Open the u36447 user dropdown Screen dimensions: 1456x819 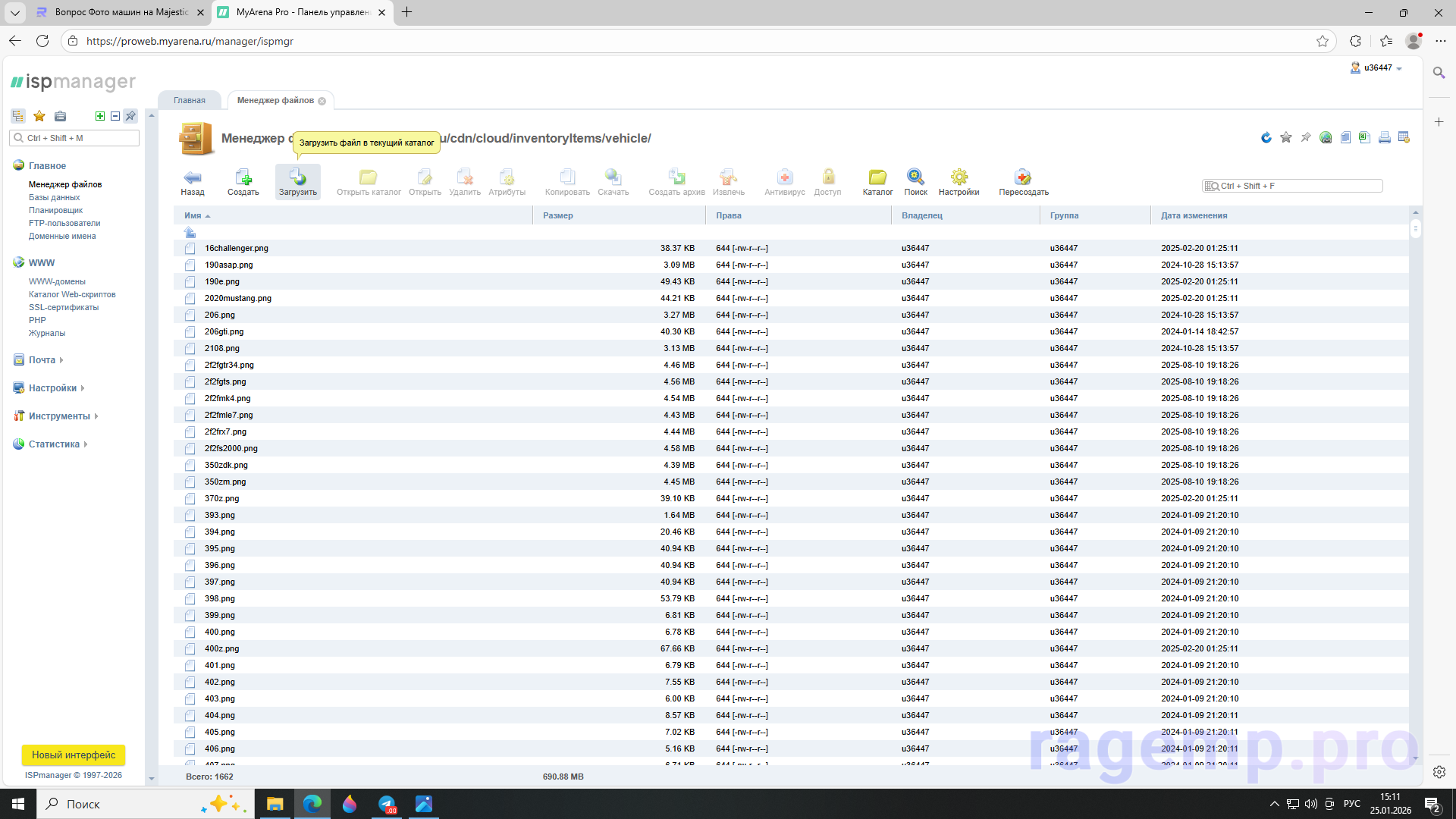1377,68
